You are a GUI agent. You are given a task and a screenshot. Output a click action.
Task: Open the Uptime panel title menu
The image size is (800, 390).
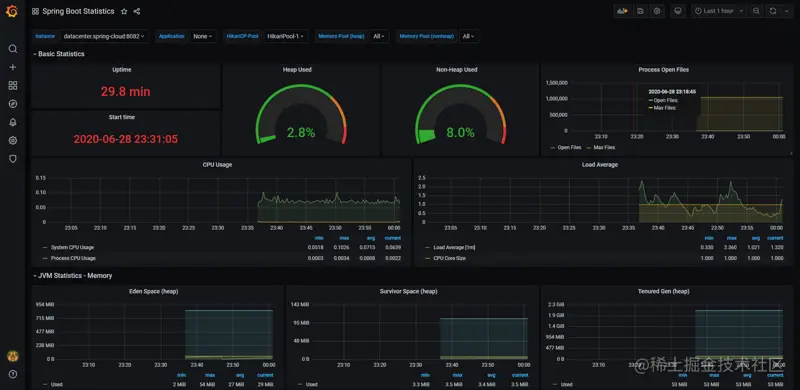pyautogui.click(x=121, y=69)
